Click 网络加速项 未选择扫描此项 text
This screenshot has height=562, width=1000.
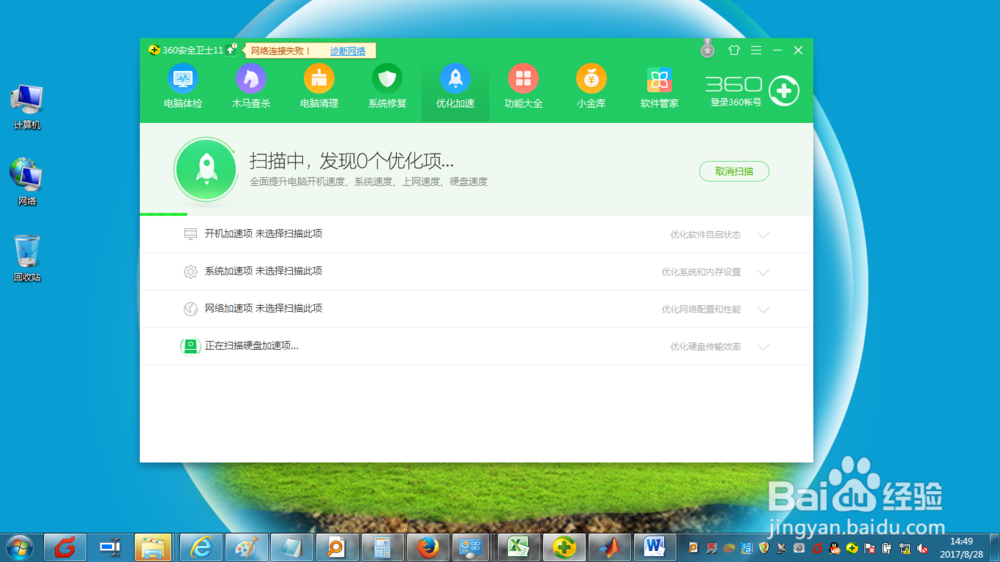(x=263, y=308)
